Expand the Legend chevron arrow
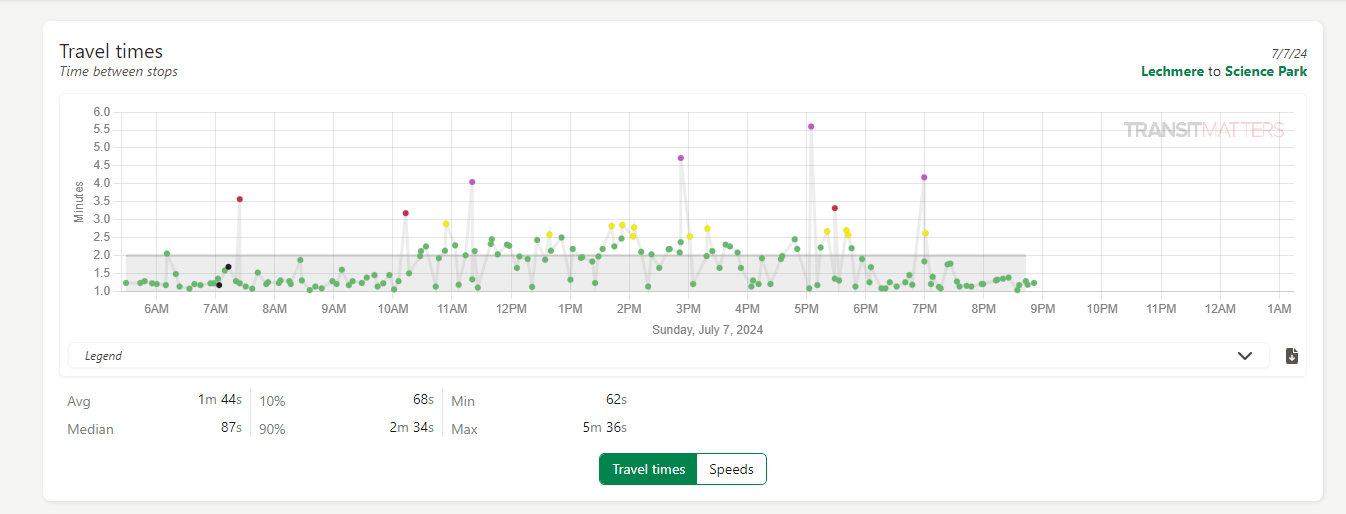The image size is (1346, 514). pyautogui.click(x=1245, y=356)
